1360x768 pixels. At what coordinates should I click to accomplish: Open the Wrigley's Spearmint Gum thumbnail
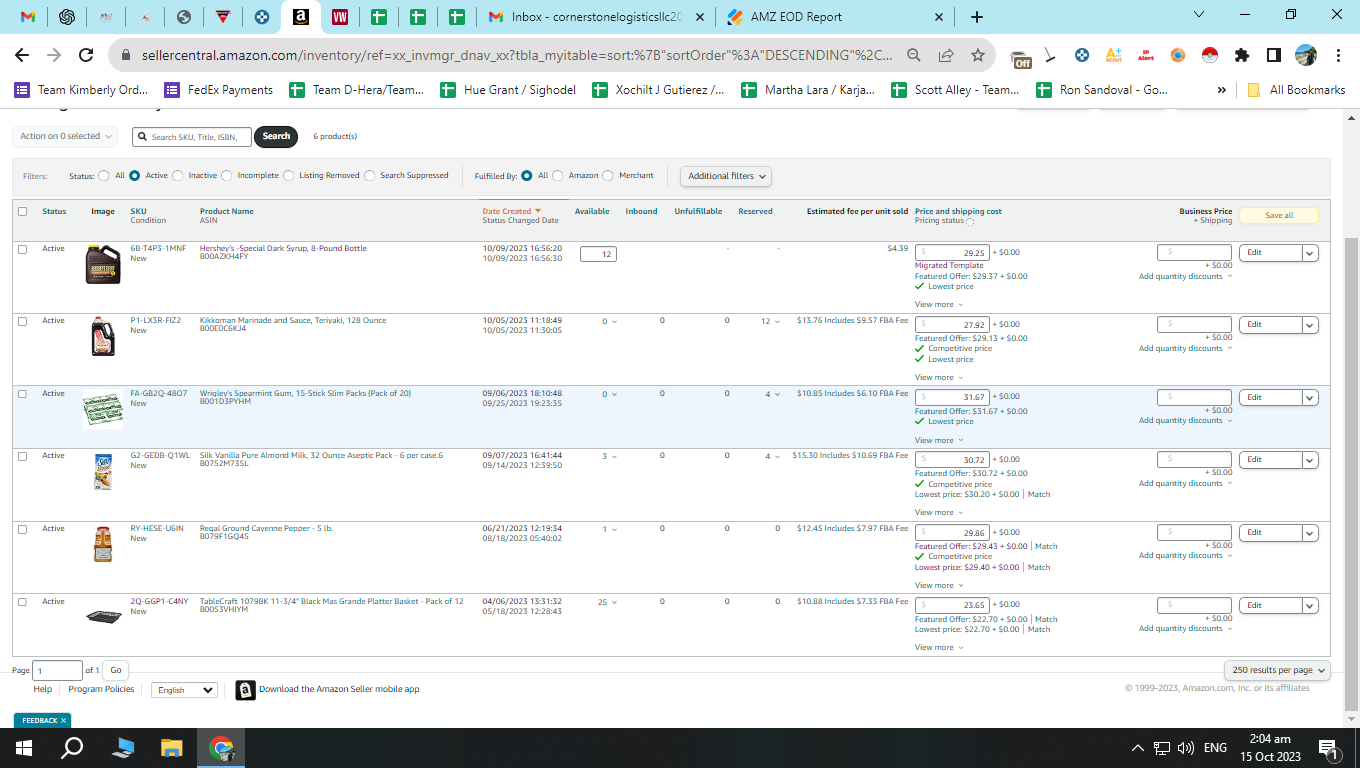(103, 409)
